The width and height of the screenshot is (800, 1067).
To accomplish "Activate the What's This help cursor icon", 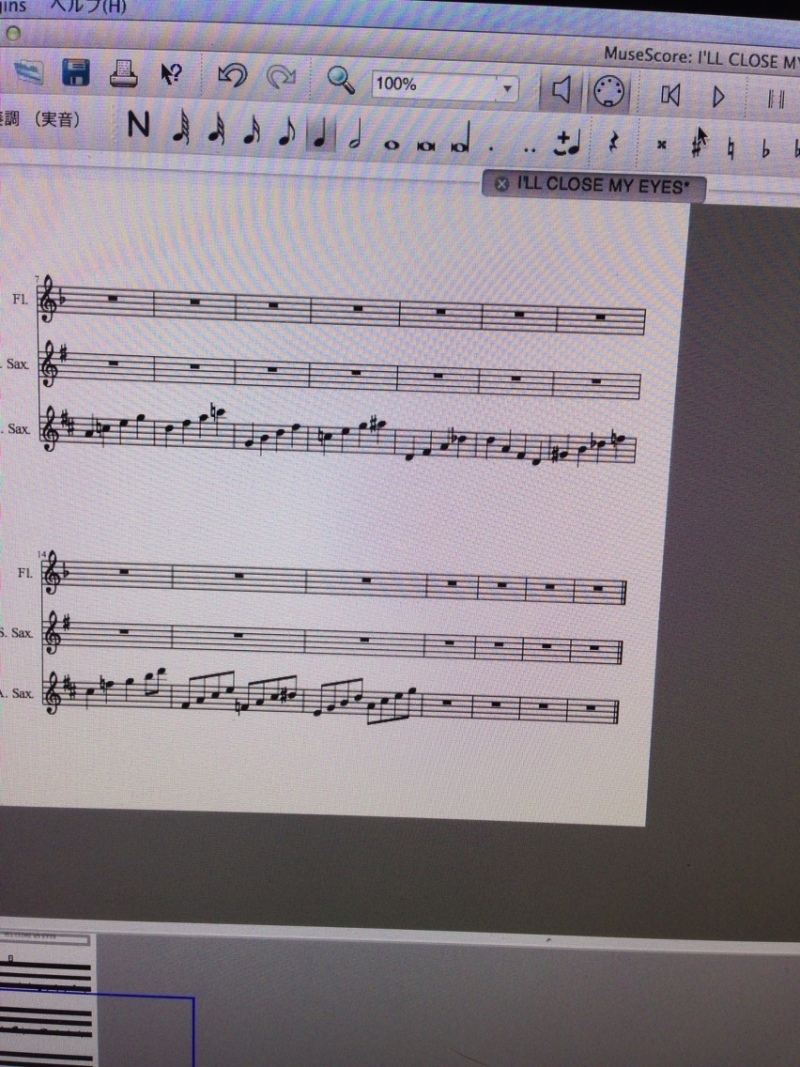I will pyautogui.click(x=171, y=74).
